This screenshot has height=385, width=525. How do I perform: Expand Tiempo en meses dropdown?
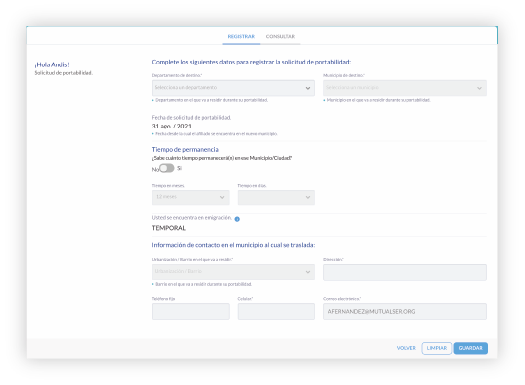[x=191, y=198]
